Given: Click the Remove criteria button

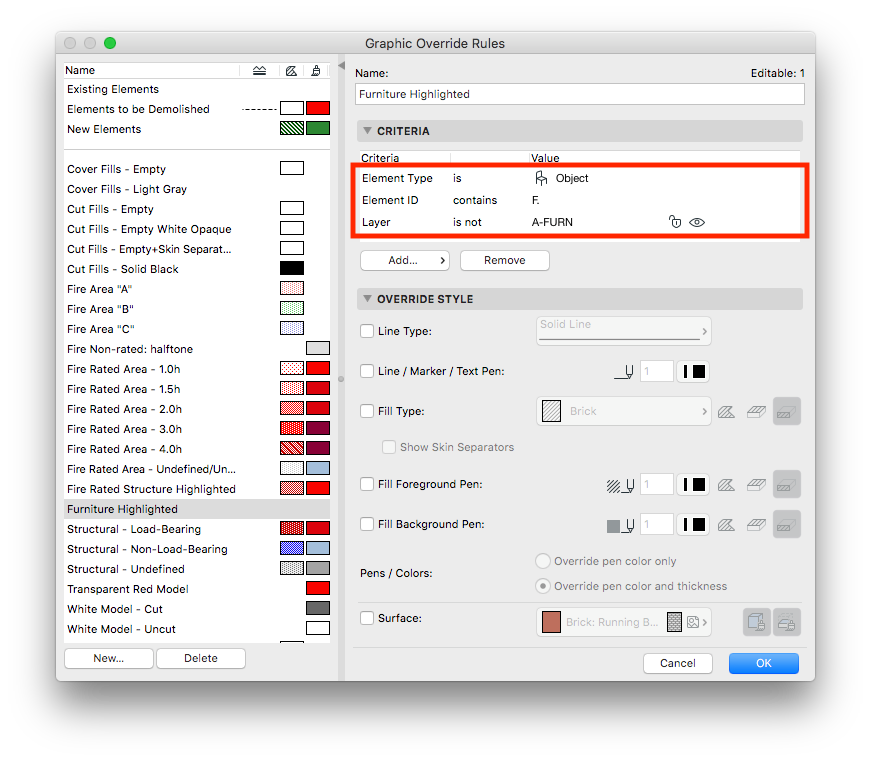Looking at the screenshot, I should [x=504, y=261].
